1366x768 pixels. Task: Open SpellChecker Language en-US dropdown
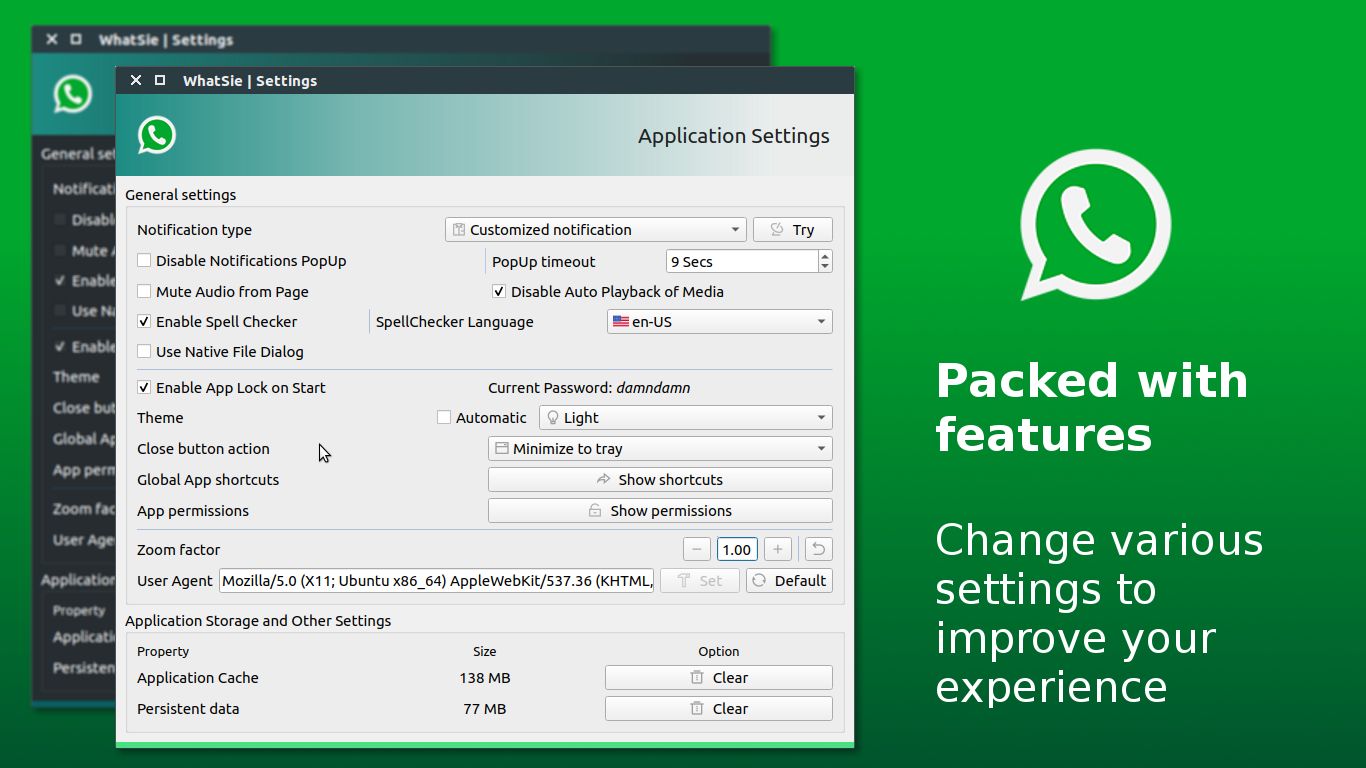tap(720, 322)
